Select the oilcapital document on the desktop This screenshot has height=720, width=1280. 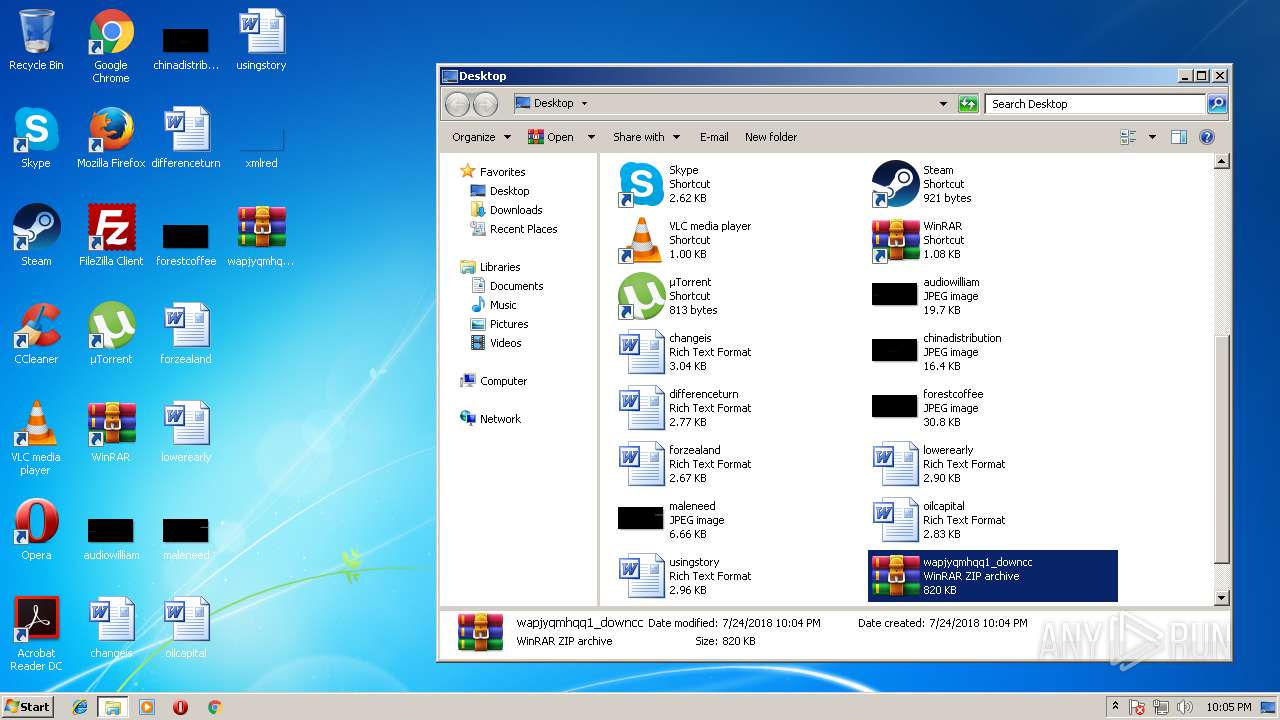click(186, 629)
